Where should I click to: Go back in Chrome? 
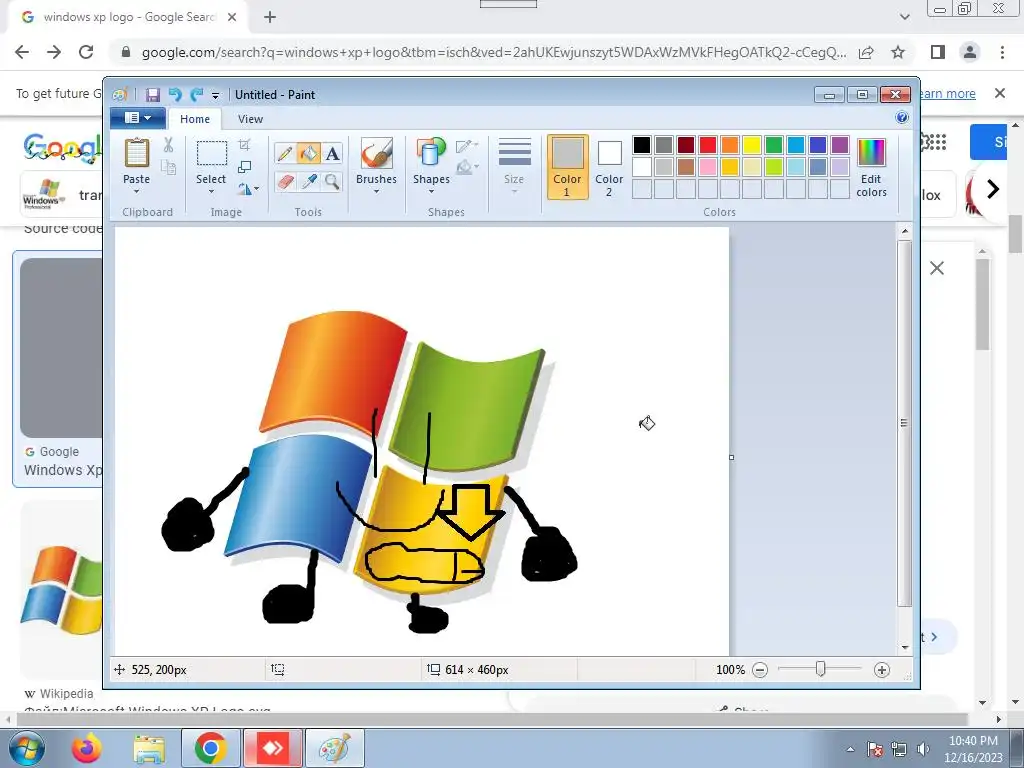coord(22,52)
